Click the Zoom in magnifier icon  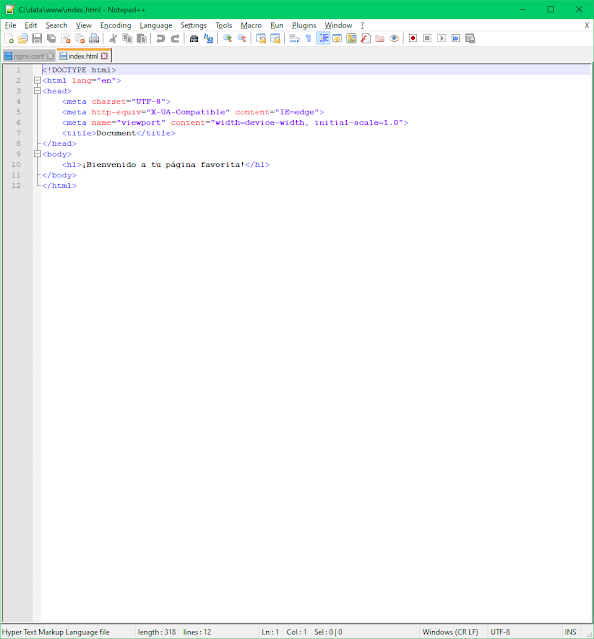[x=227, y=39]
